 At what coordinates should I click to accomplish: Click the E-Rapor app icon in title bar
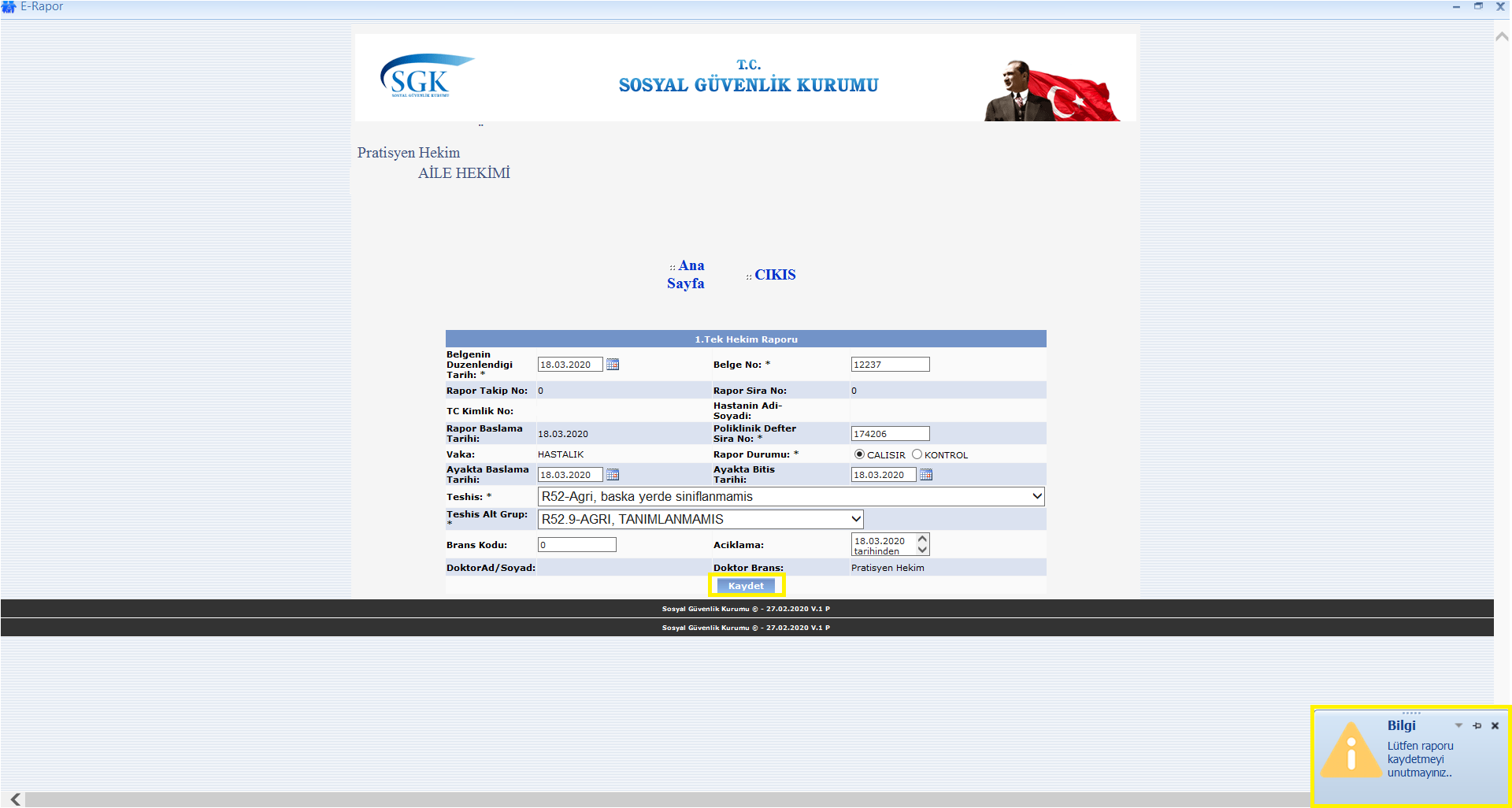[9, 7]
